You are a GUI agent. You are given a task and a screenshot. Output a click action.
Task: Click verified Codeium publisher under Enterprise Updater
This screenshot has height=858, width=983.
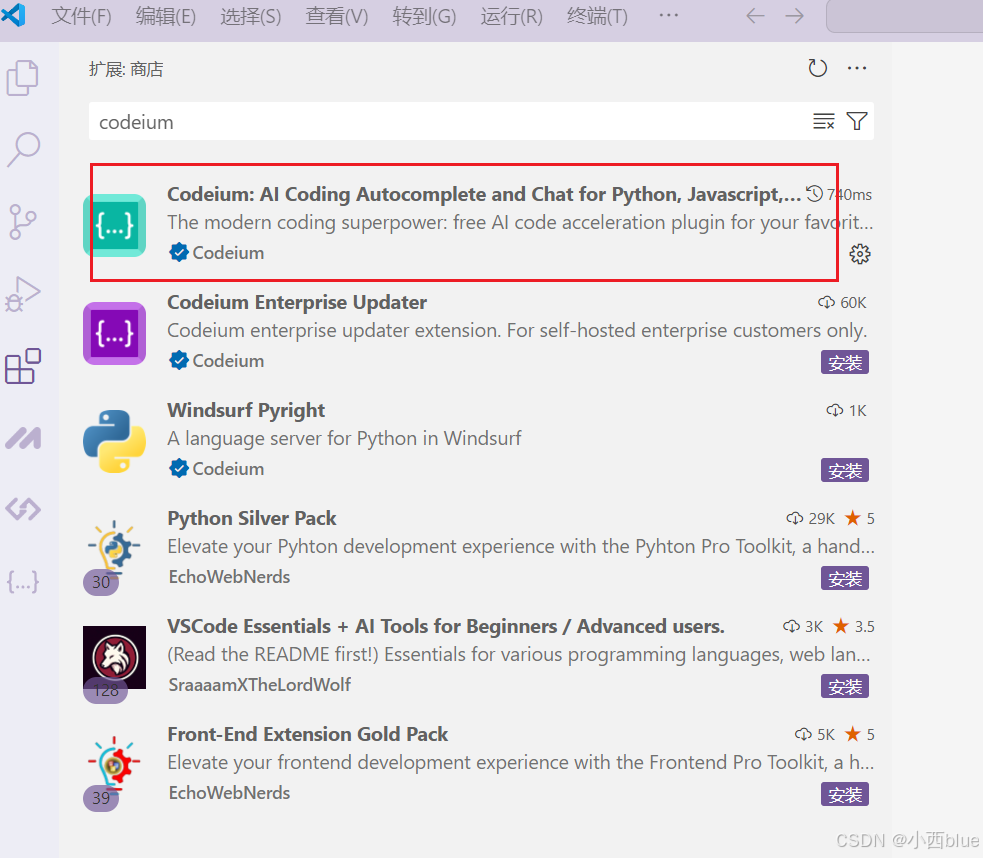(x=217, y=361)
